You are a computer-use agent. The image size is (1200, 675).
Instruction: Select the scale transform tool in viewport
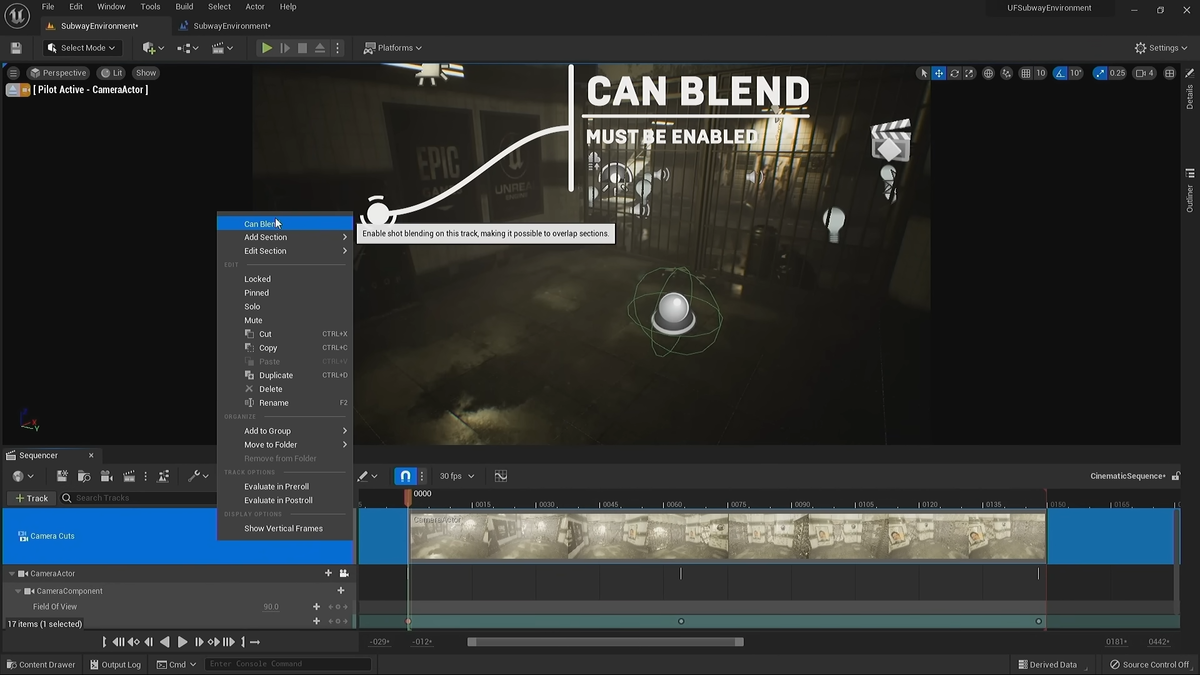970,73
